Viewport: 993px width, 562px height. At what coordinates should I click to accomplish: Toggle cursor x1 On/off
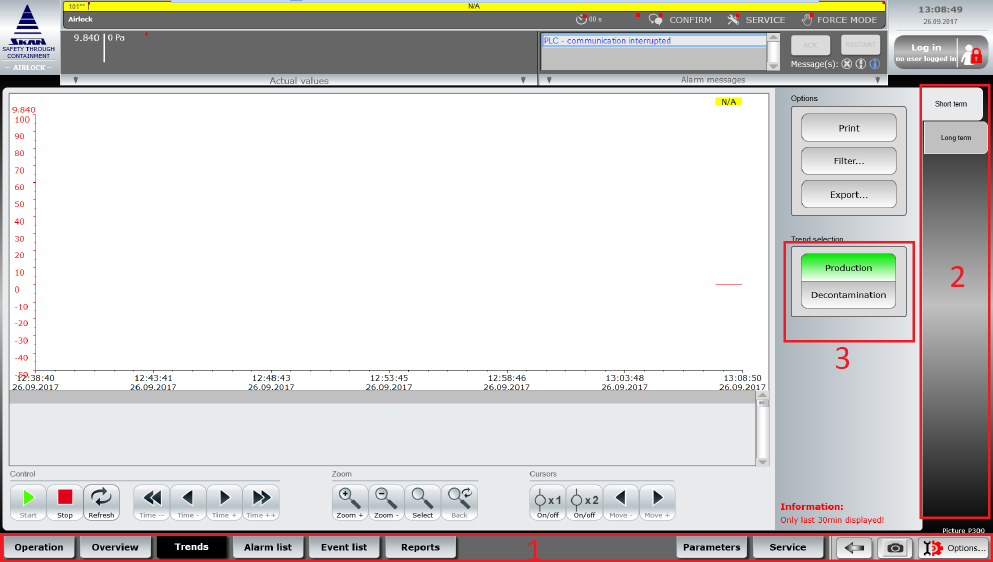548,502
